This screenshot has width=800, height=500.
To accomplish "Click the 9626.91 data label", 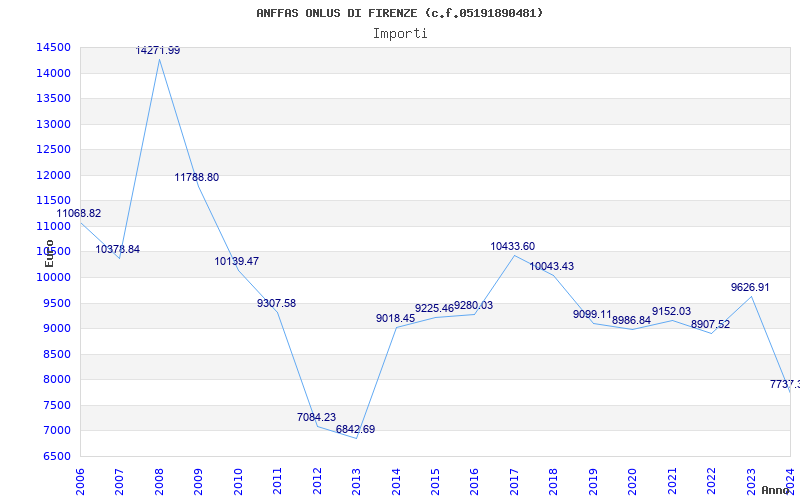I will [750, 287].
